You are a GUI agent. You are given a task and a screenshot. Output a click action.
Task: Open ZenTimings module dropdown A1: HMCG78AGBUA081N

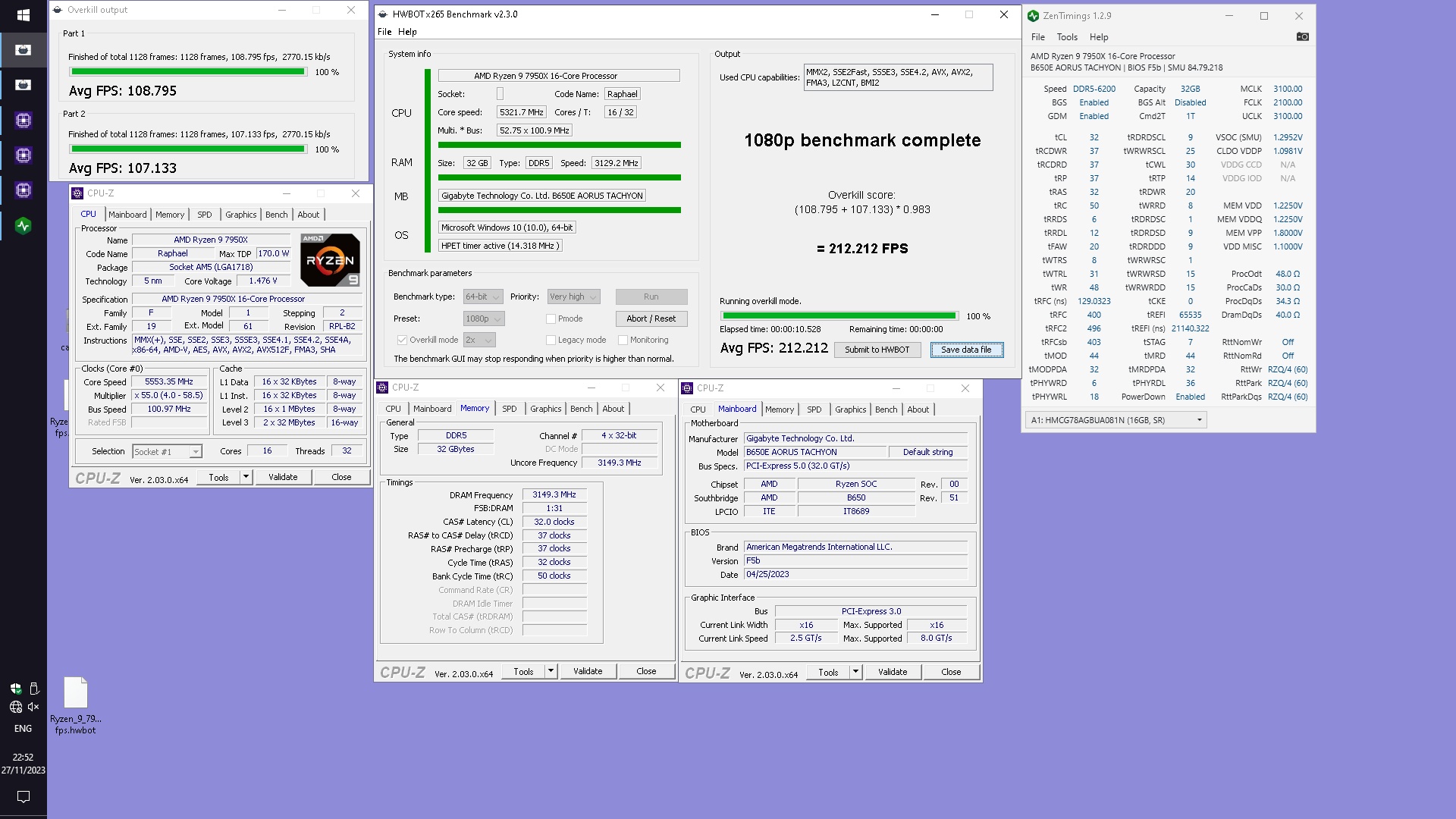coord(1116,420)
